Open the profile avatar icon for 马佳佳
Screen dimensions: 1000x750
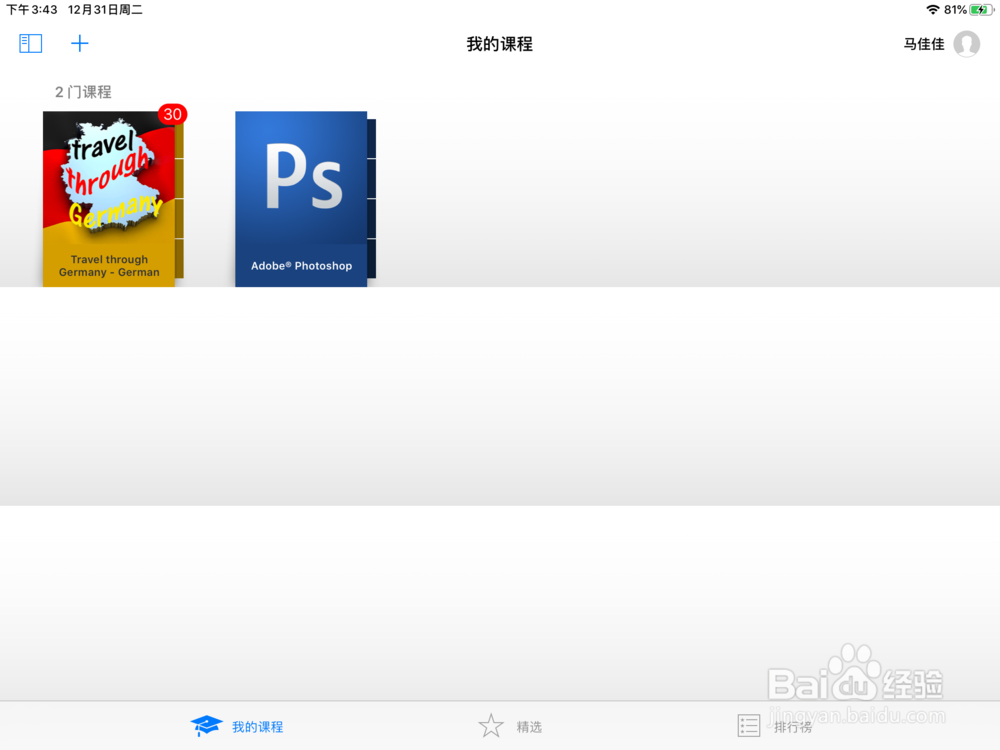pyautogui.click(x=966, y=44)
